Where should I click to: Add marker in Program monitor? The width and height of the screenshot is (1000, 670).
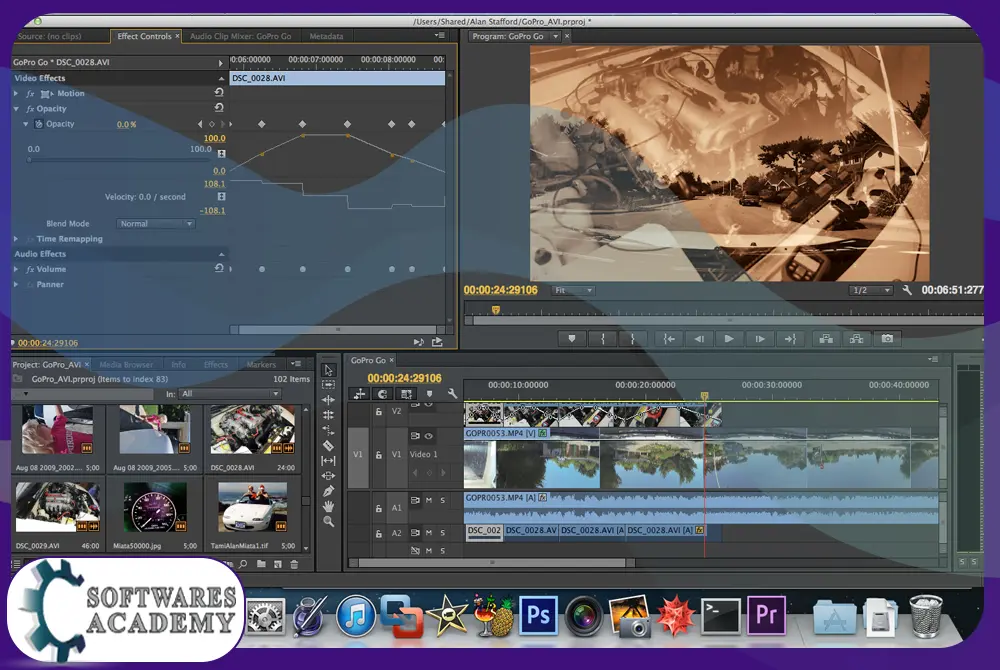(x=571, y=339)
